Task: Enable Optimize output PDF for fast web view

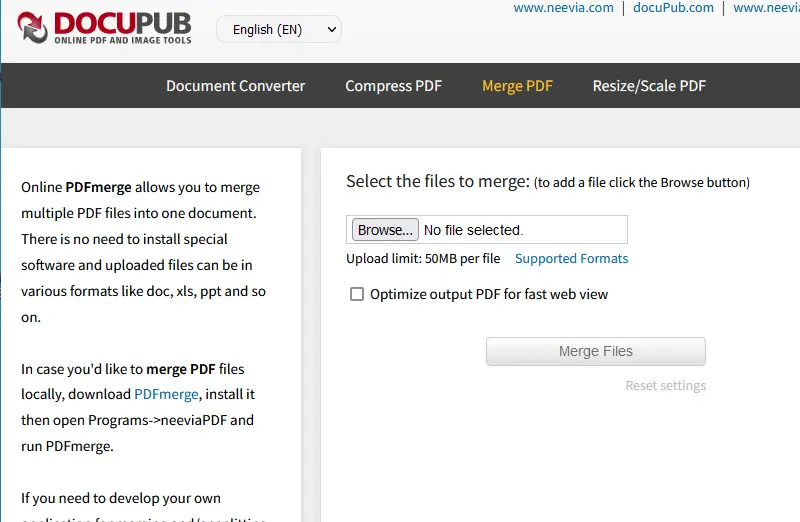Action: [357, 294]
